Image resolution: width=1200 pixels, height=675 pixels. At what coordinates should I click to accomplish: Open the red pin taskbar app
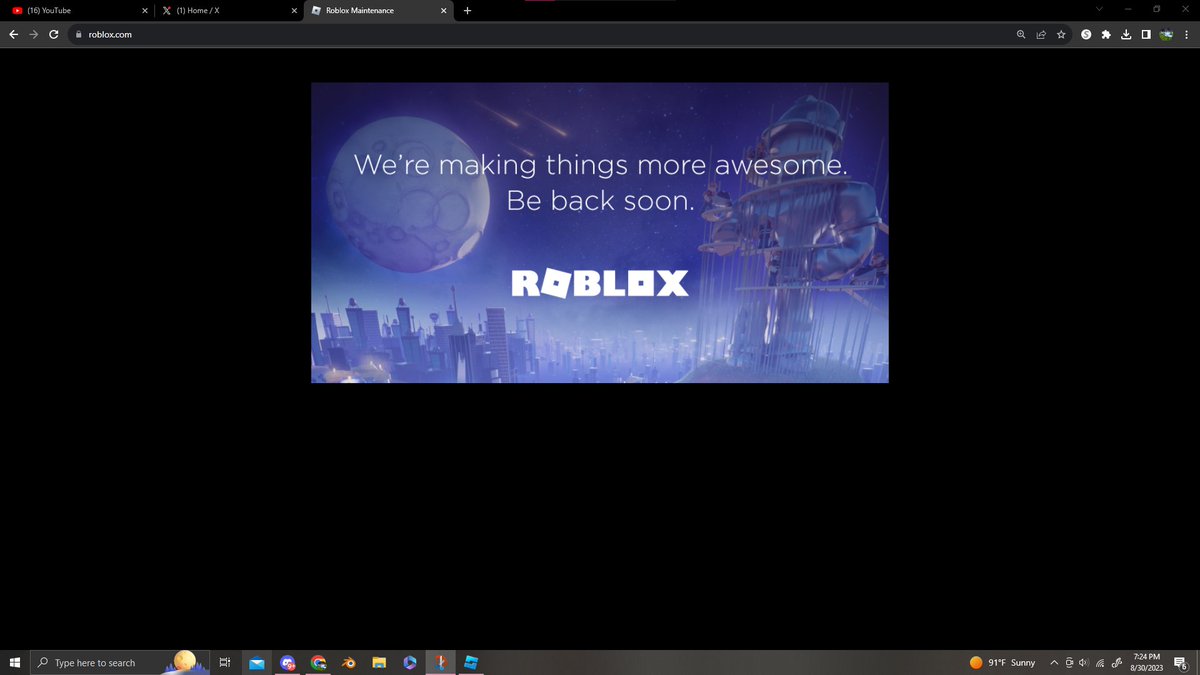coord(439,662)
